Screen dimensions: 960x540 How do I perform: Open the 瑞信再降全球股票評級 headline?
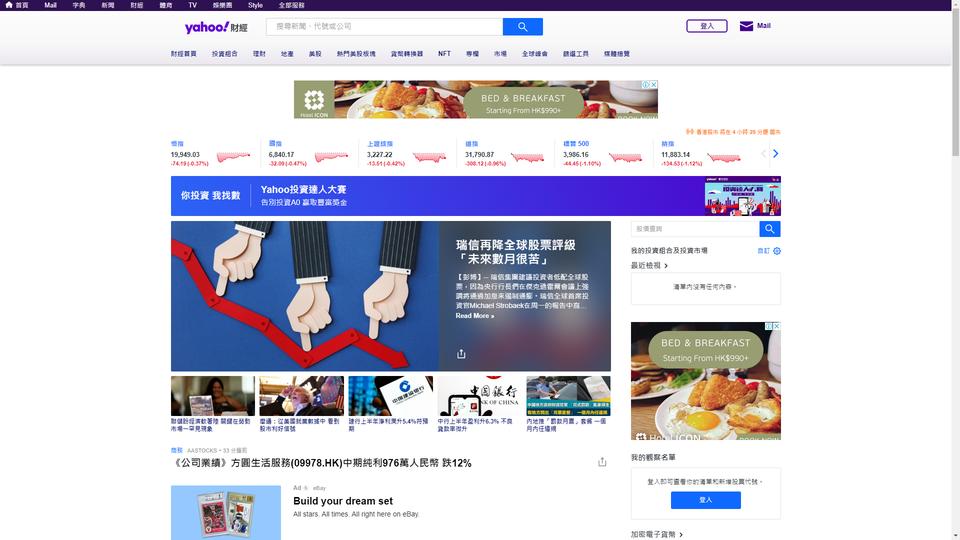tap(516, 252)
